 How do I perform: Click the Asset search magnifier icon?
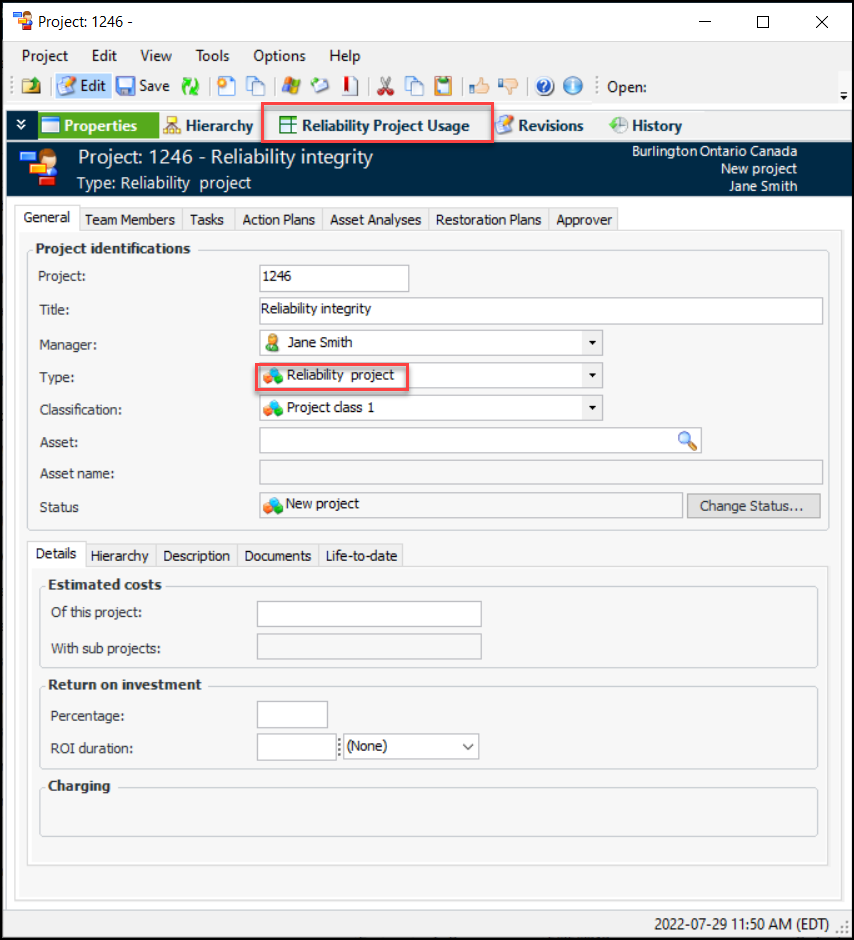pos(687,441)
